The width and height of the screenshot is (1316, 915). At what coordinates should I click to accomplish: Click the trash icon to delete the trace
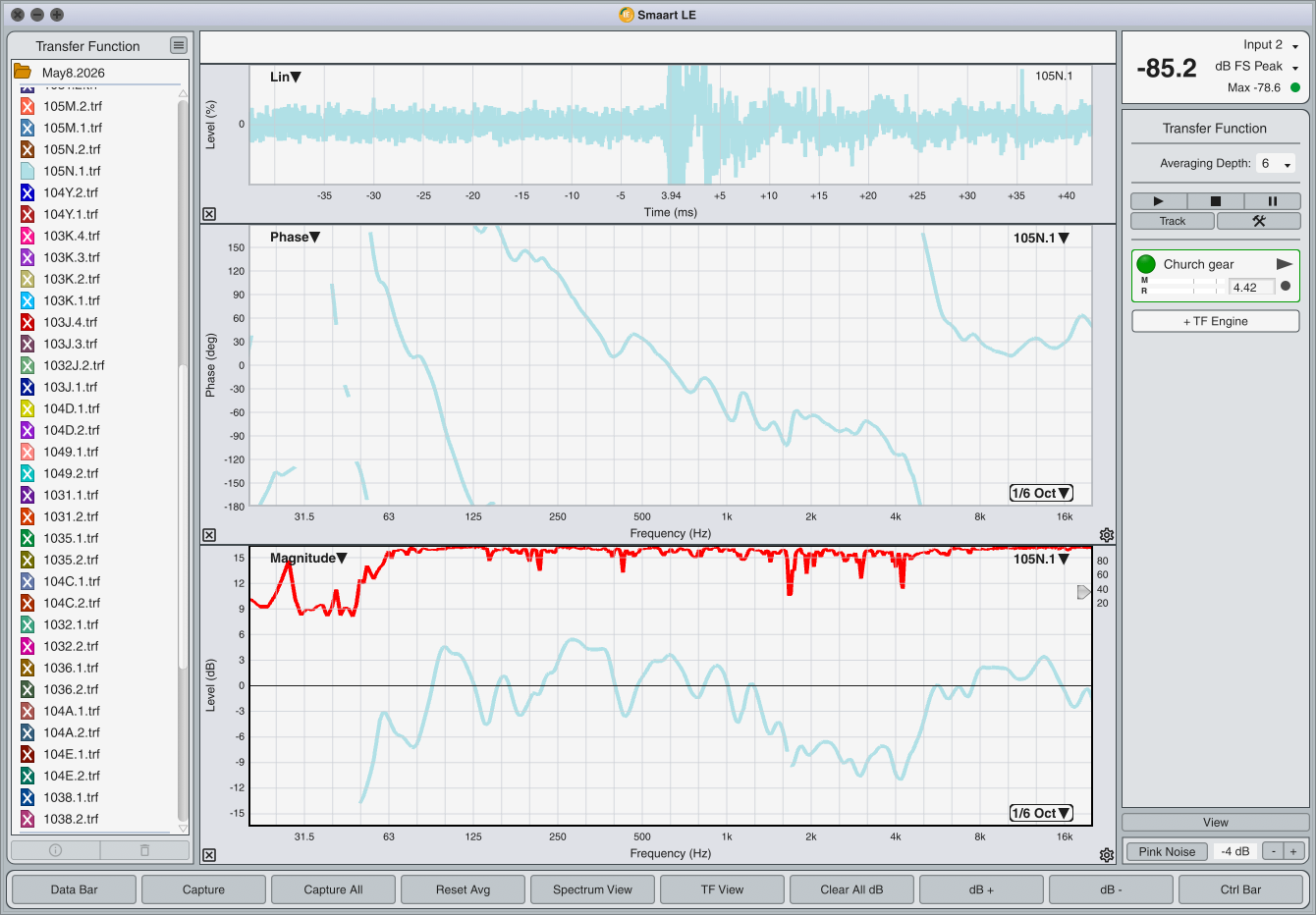pos(144,850)
